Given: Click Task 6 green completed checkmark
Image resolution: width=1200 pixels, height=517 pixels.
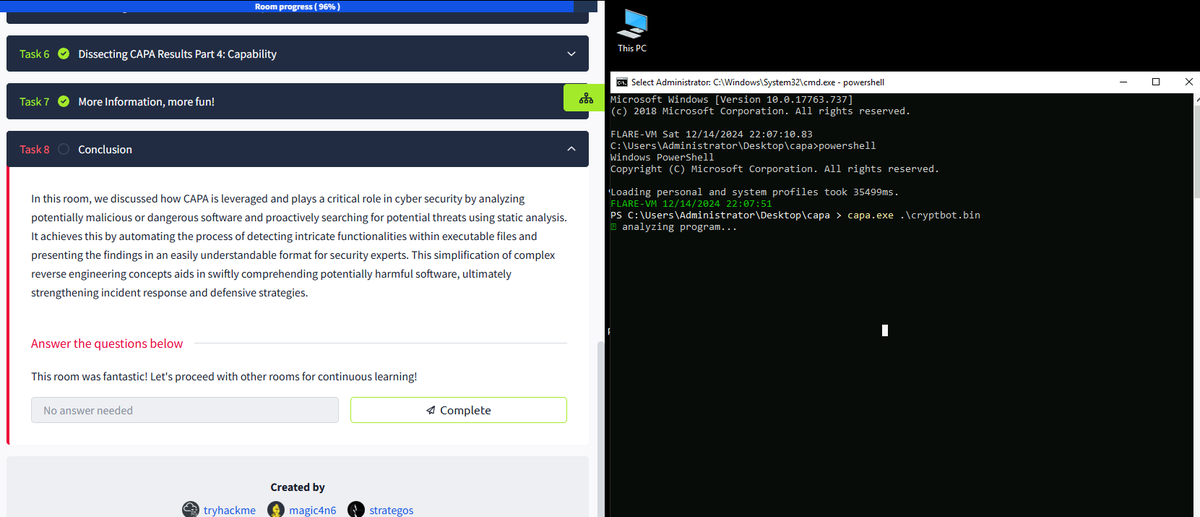Looking at the screenshot, I should pyautogui.click(x=64, y=54).
